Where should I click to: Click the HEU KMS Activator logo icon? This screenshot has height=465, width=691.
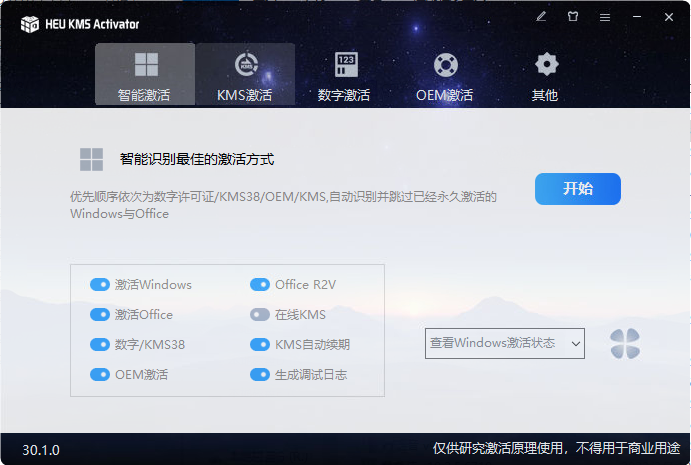tap(30, 23)
